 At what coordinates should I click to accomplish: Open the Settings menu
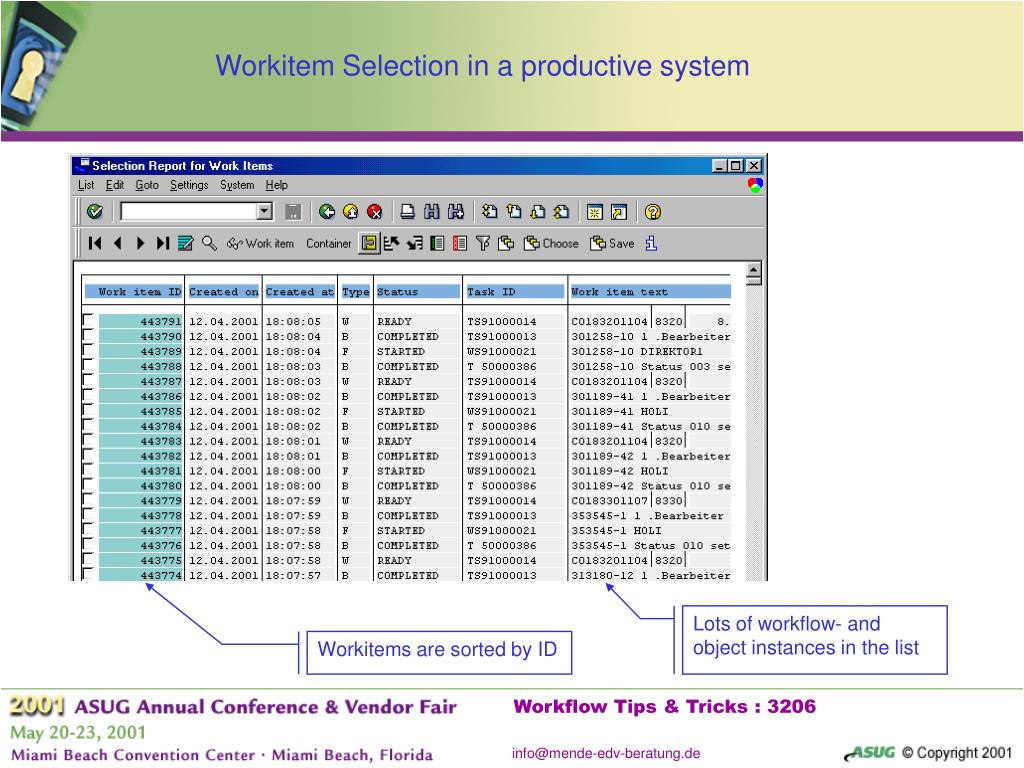(x=189, y=185)
